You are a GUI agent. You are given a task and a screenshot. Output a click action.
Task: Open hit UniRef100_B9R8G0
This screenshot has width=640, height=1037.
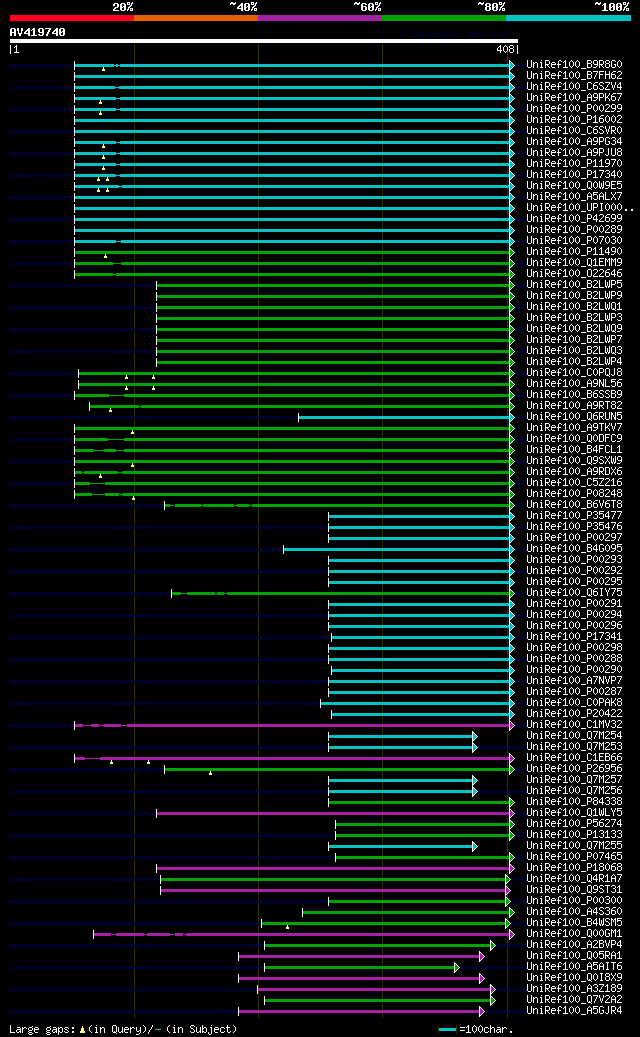pyautogui.click(x=574, y=65)
